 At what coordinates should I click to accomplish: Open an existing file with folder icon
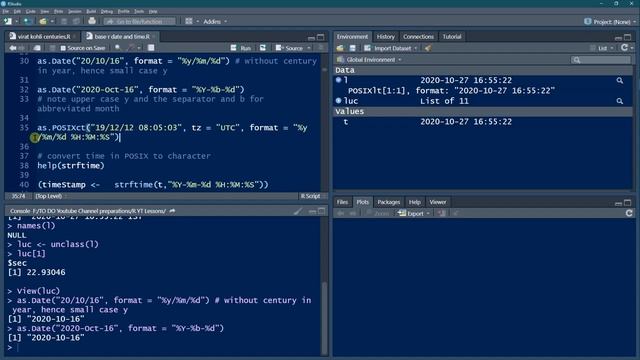click(43, 21)
